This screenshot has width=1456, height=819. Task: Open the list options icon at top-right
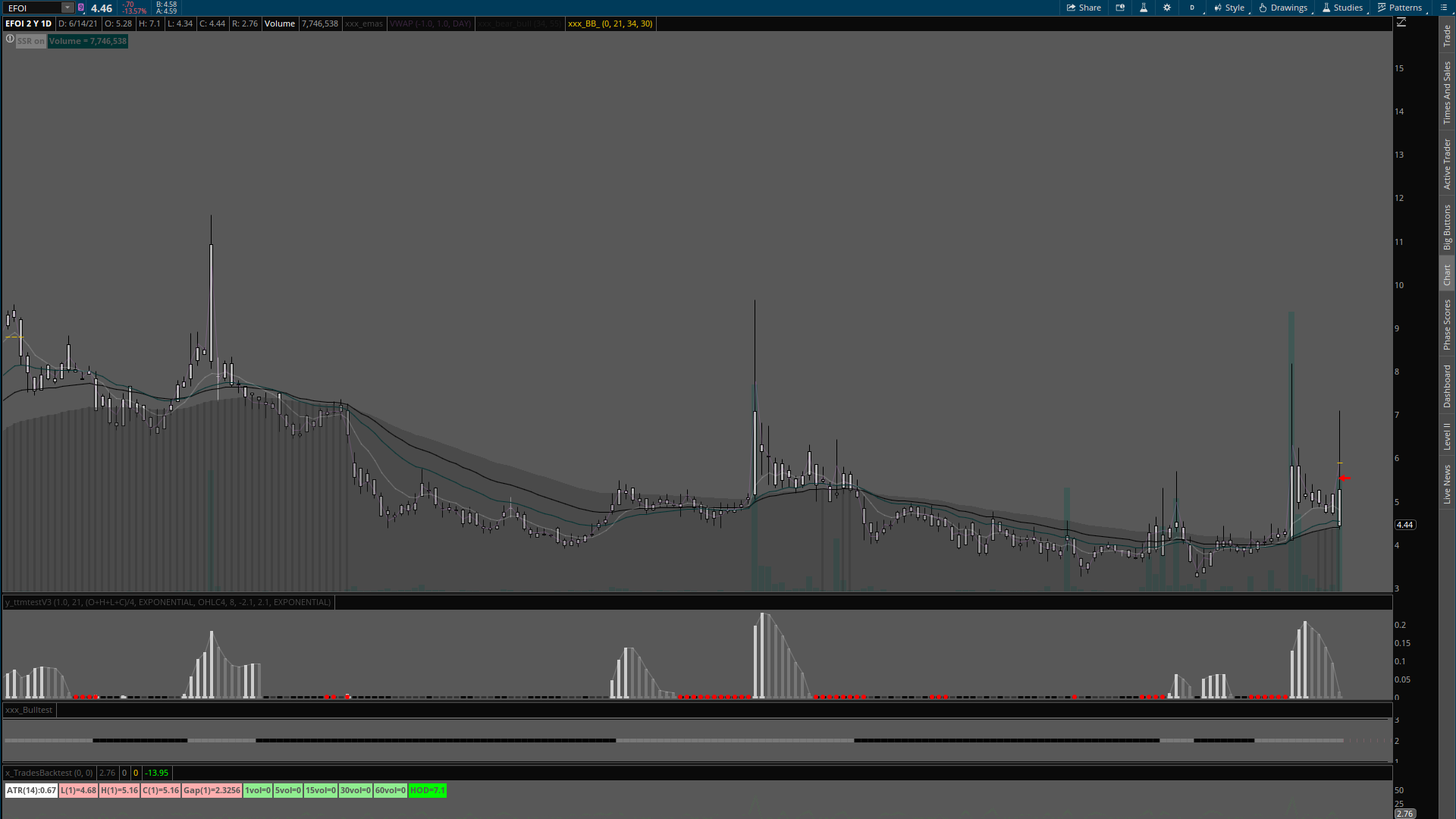[1443, 8]
